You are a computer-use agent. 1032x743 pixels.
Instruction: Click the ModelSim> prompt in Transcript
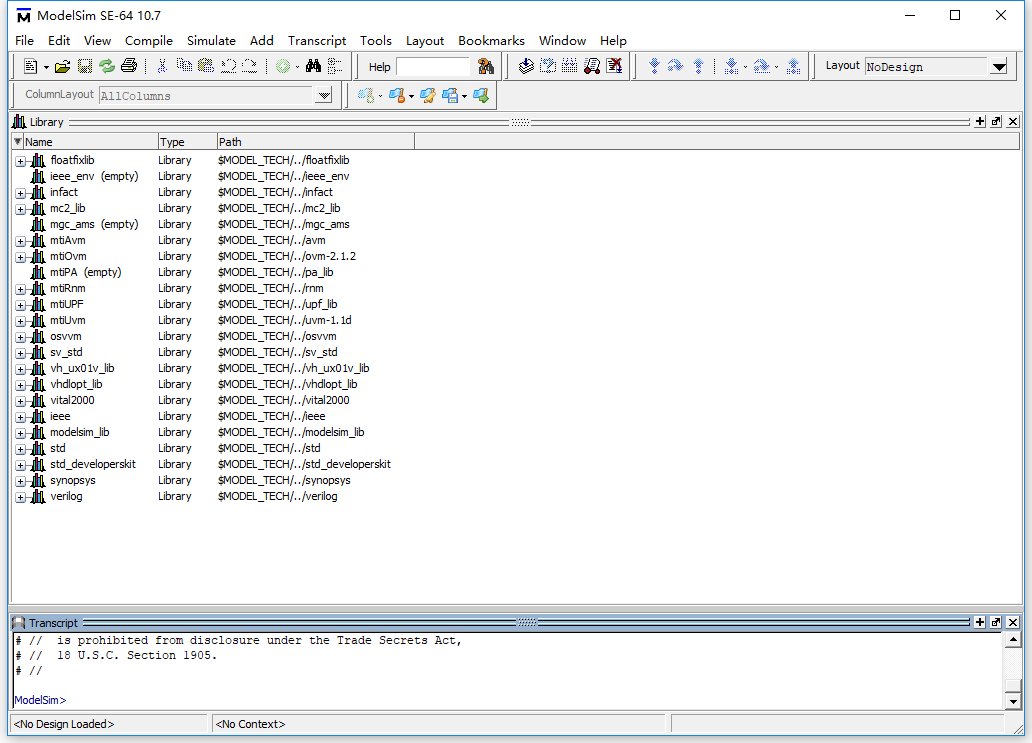click(x=41, y=700)
